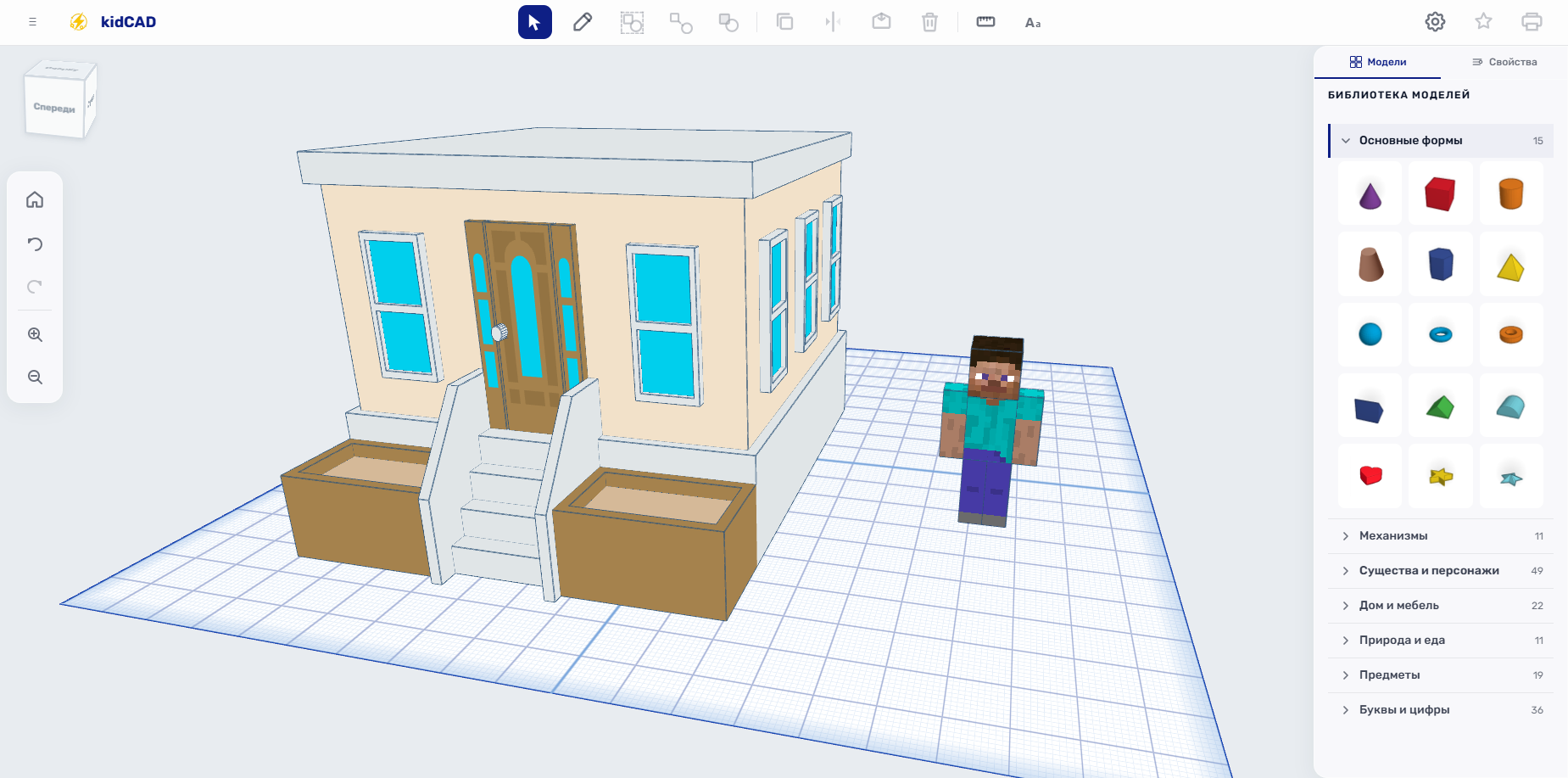Switch to the Модели tab
This screenshot has width=1568, height=778.
click(1378, 62)
